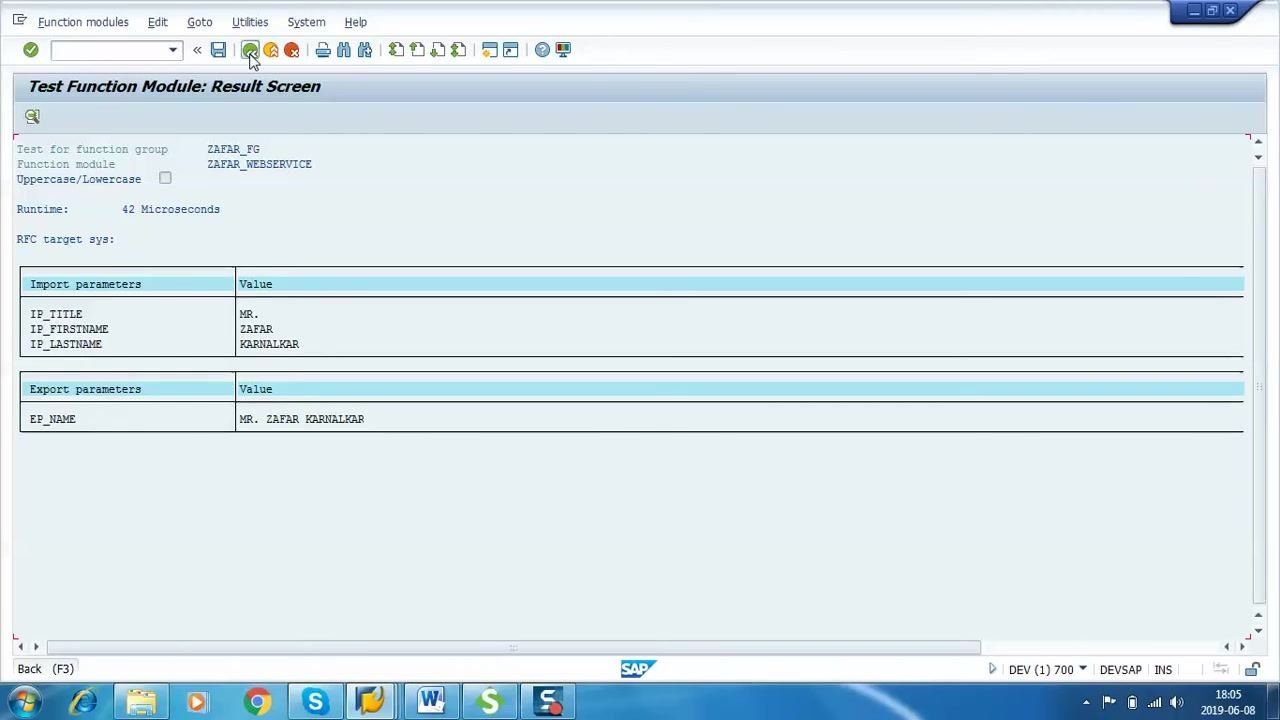Open the command field dropdown arrow
Screen dimensions: 1280x720
(x=173, y=50)
